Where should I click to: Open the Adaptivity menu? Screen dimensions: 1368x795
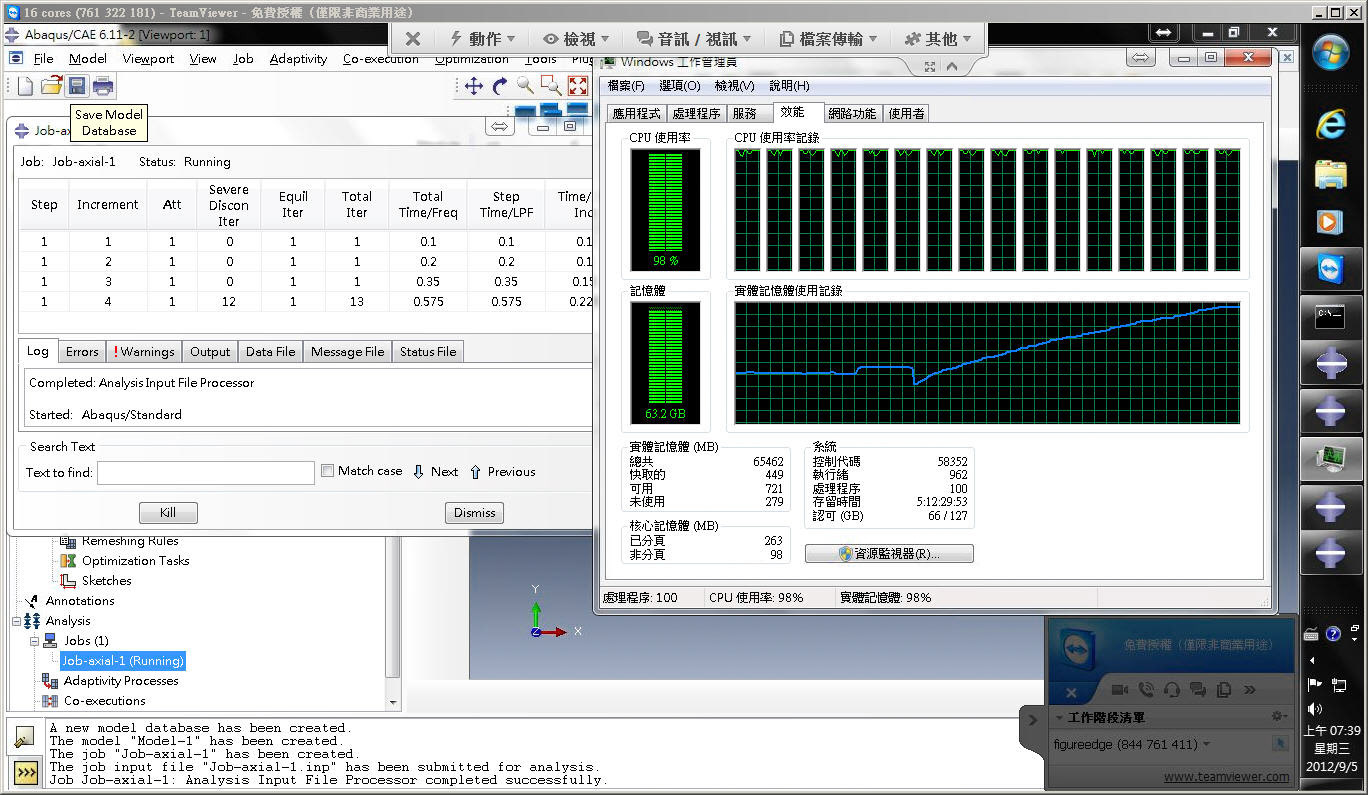pyautogui.click(x=298, y=59)
